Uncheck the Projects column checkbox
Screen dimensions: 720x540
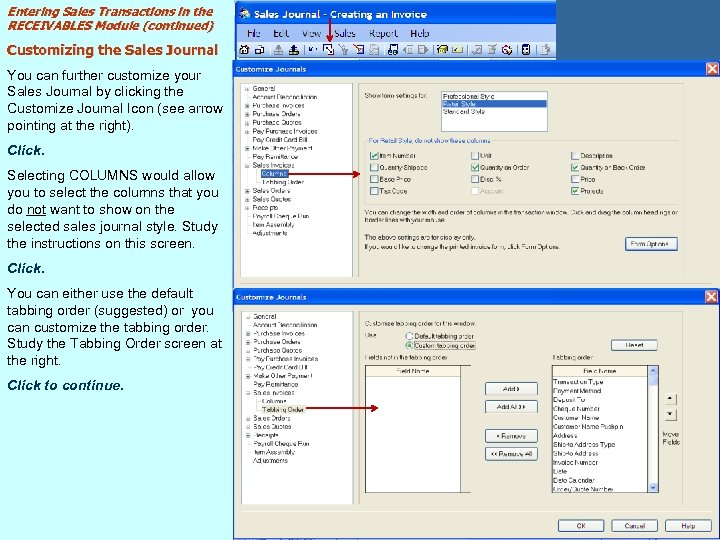pos(574,191)
